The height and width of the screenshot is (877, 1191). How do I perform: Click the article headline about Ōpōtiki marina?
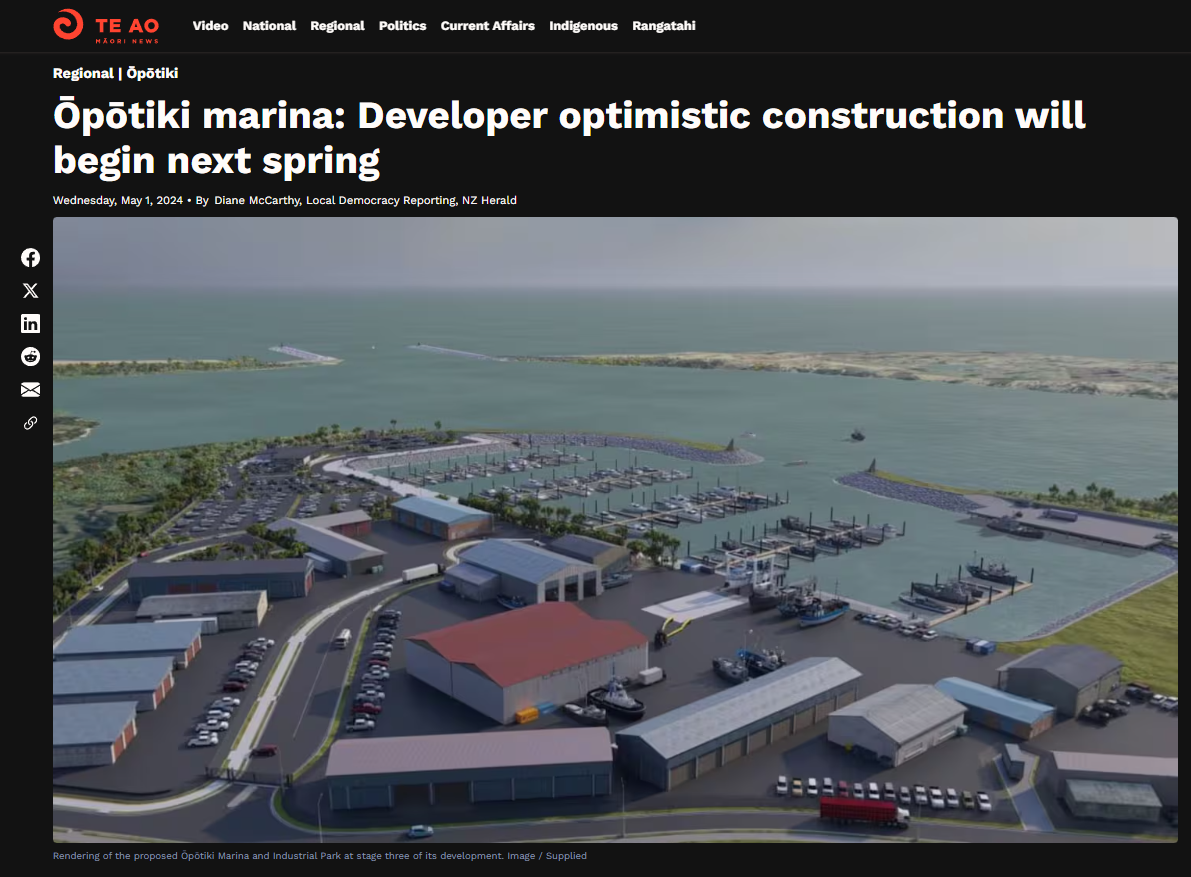coord(568,137)
